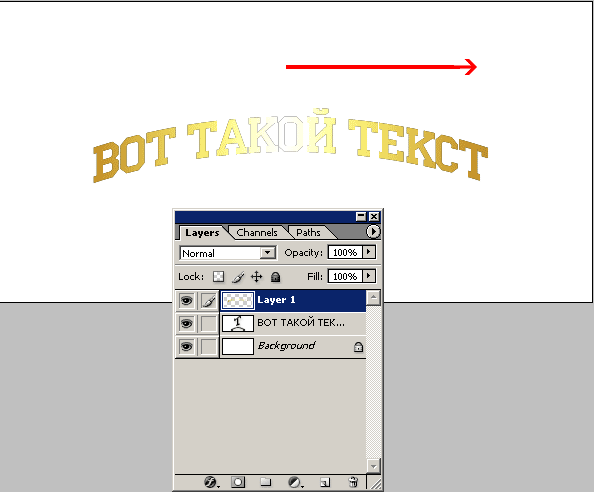Select the Layer 1 thumbnail
Viewport: 594px width, 492px height.
[238, 301]
